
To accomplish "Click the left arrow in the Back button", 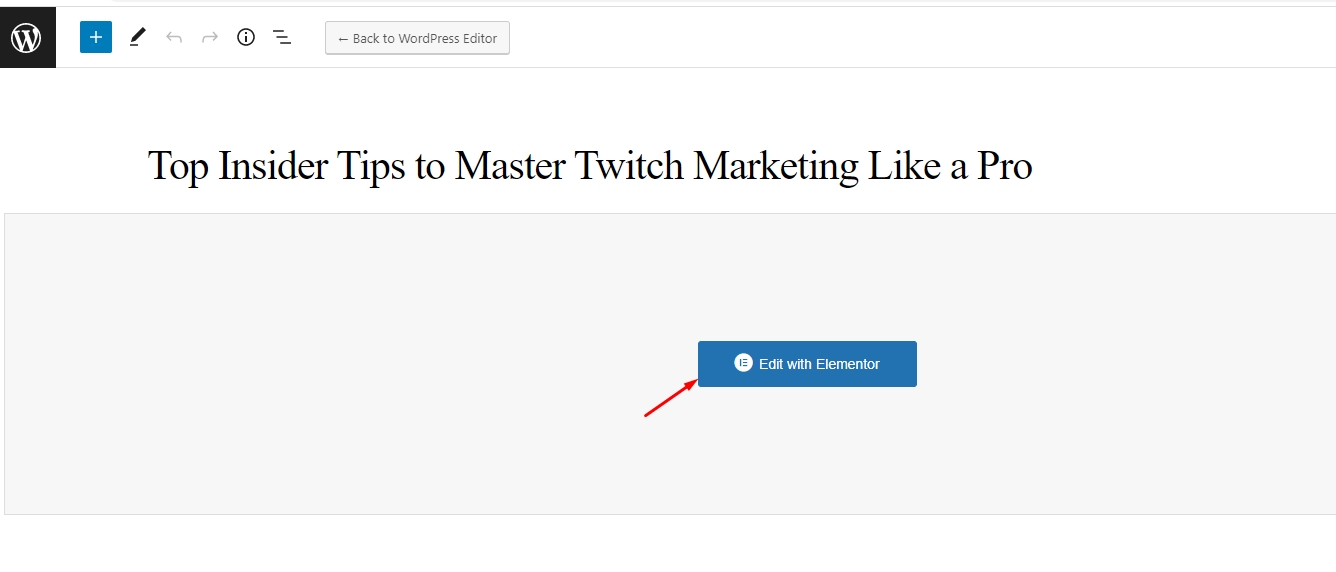I will click(343, 39).
